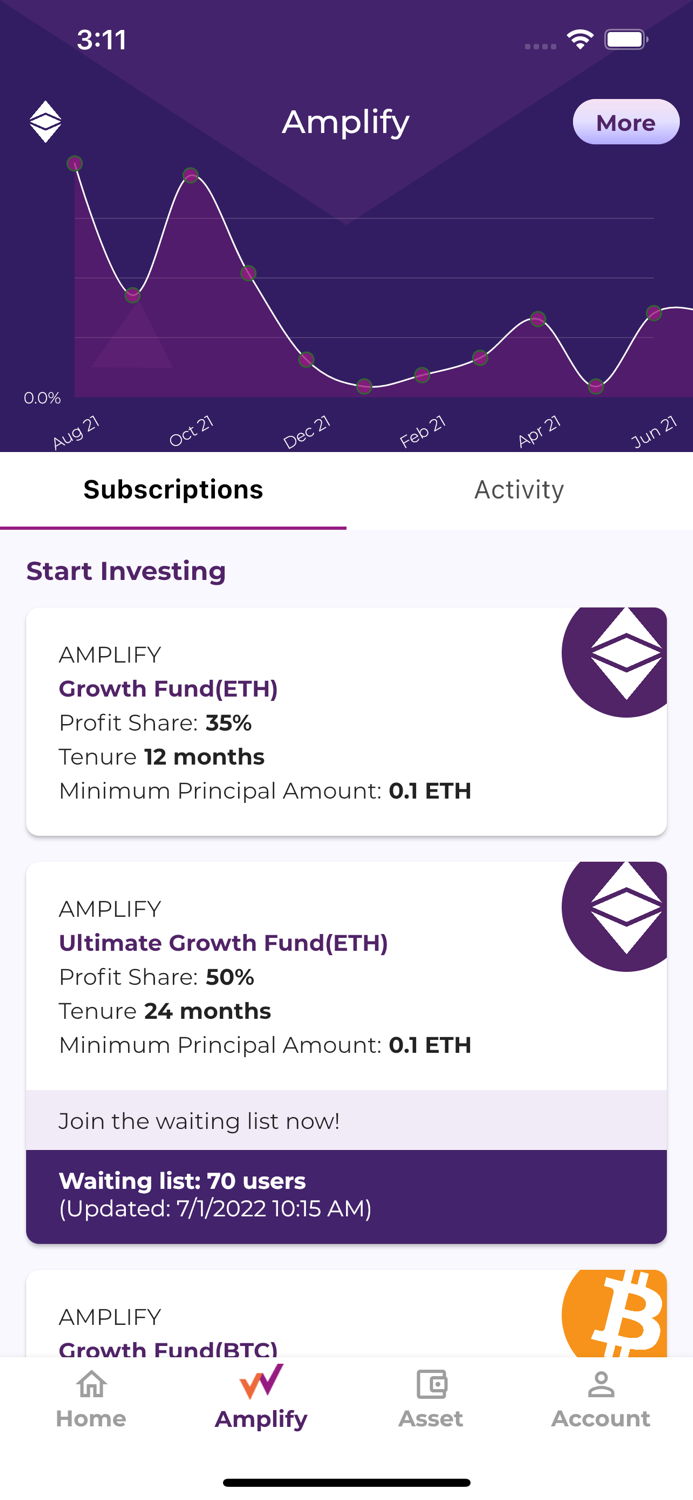Tap the Ethereum logo in the top header
The width and height of the screenshot is (693, 1500).
(x=45, y=120)
